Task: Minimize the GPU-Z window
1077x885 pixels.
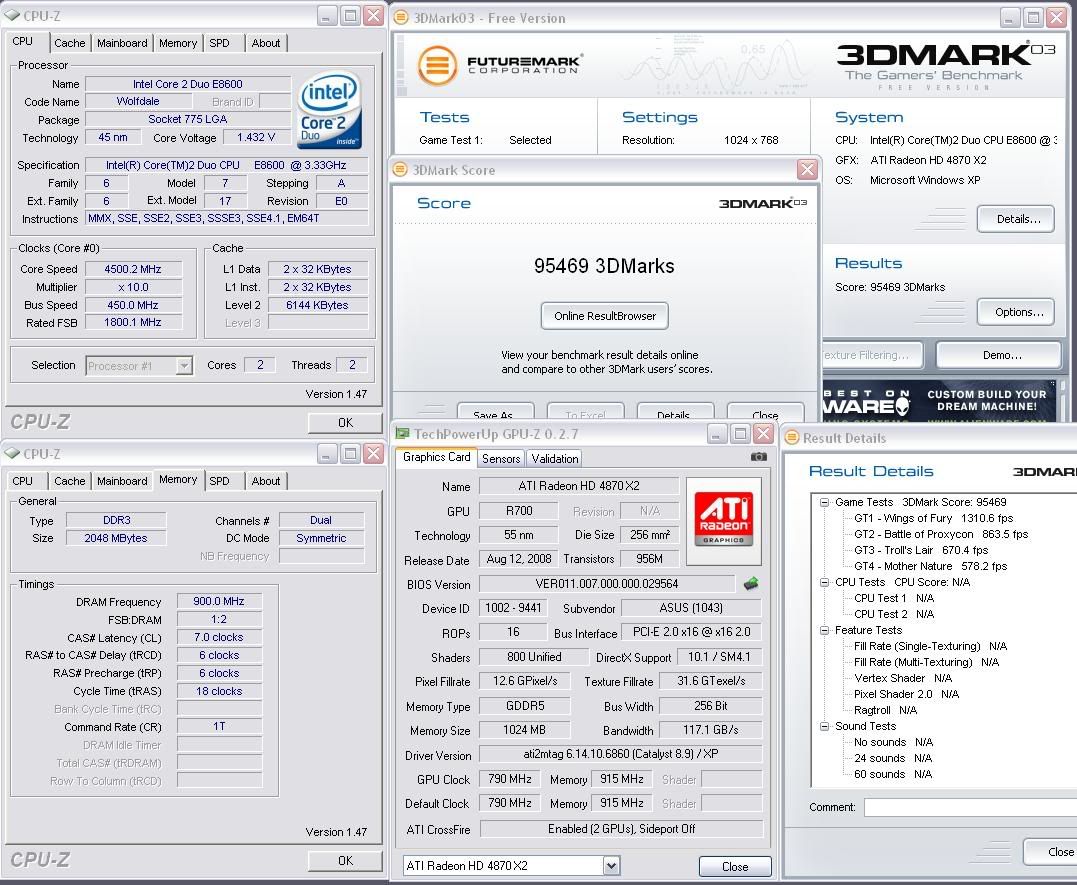Action: 716,434
